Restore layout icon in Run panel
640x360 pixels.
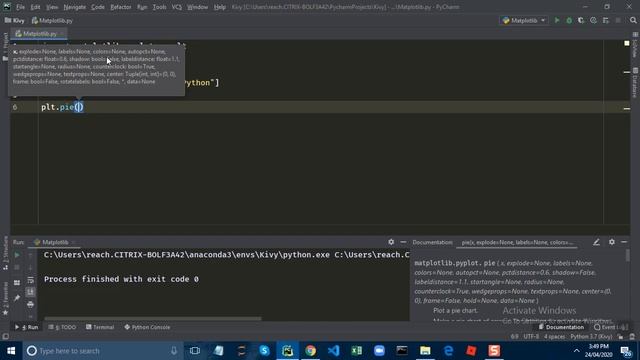[17, 282]
